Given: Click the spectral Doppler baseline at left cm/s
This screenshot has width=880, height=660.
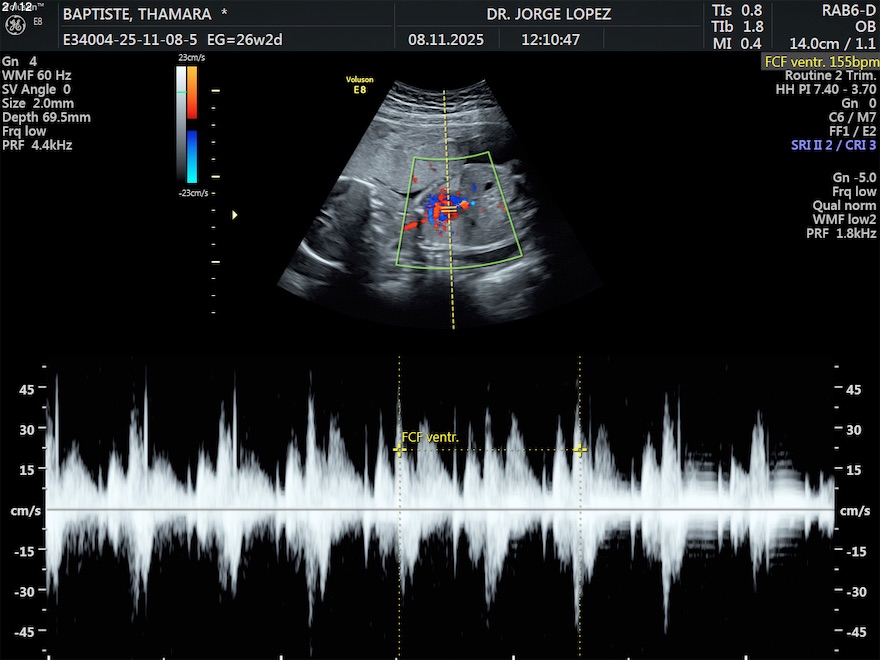Looking at the screenshot, I should click(x=26, y=510).
